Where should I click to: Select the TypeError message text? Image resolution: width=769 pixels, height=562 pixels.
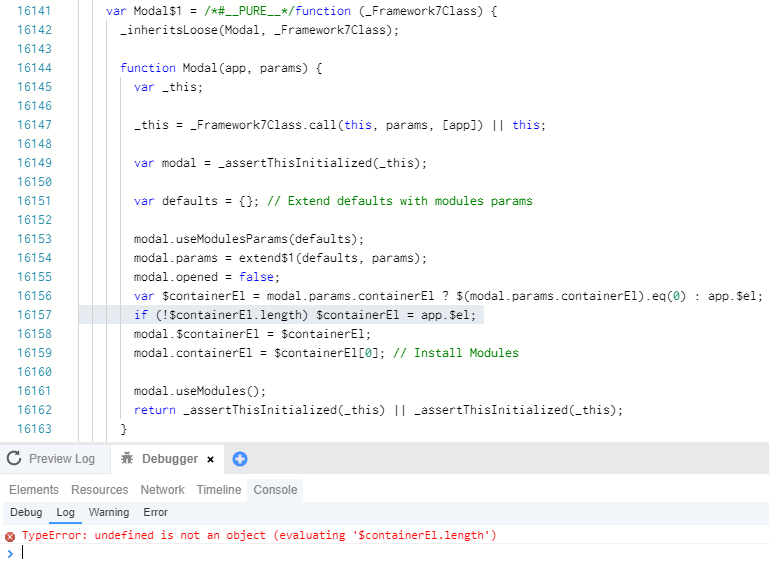click(259, 535)
